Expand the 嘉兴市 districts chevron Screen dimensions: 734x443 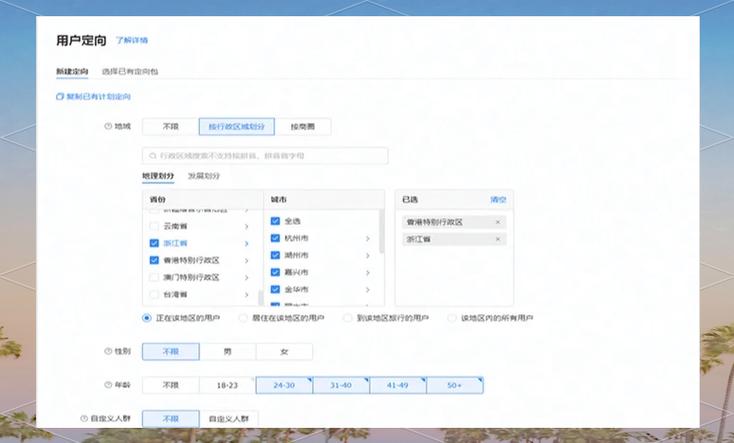[368, 273]
